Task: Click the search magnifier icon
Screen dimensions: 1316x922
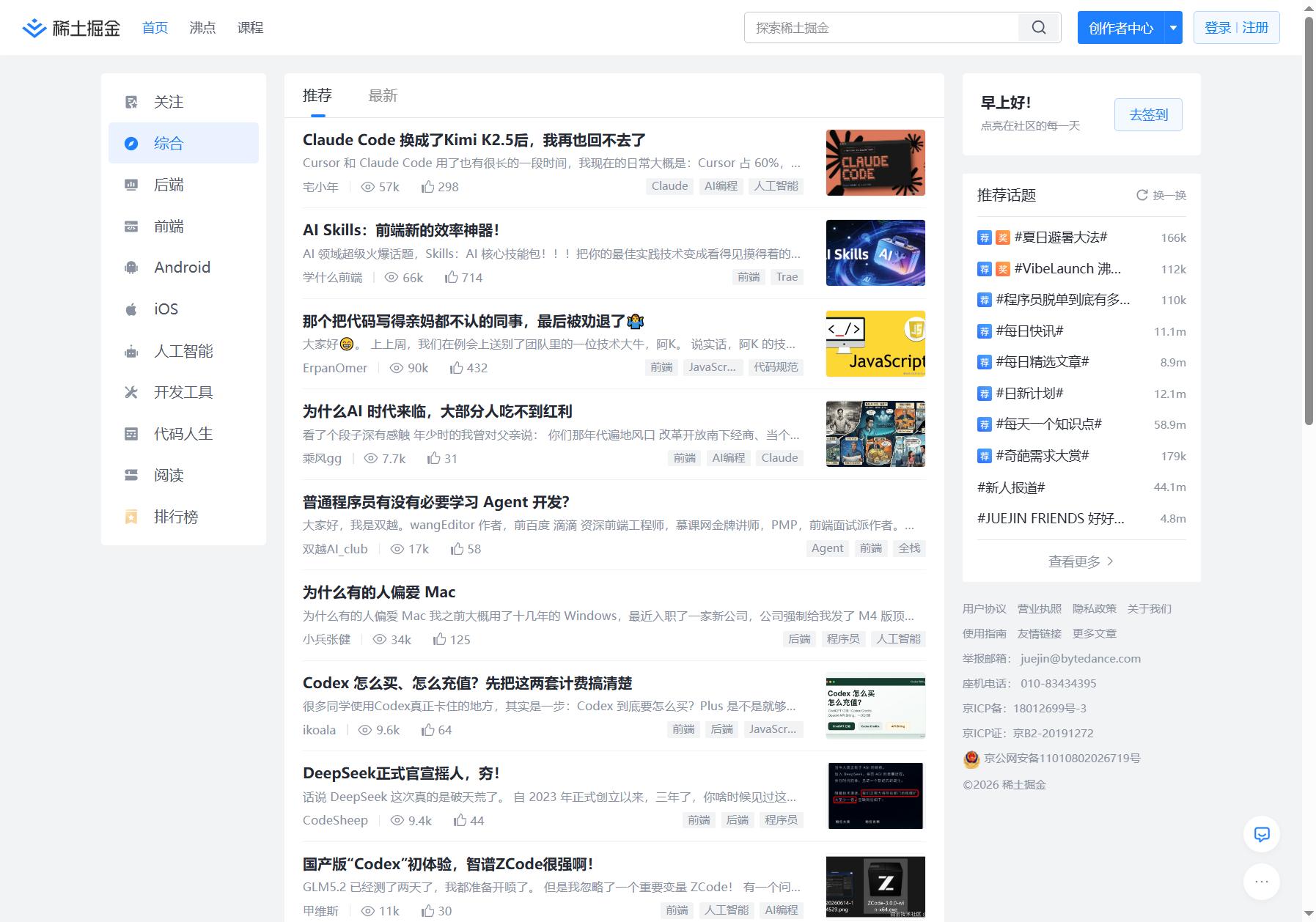Action: click(1039, 28)
